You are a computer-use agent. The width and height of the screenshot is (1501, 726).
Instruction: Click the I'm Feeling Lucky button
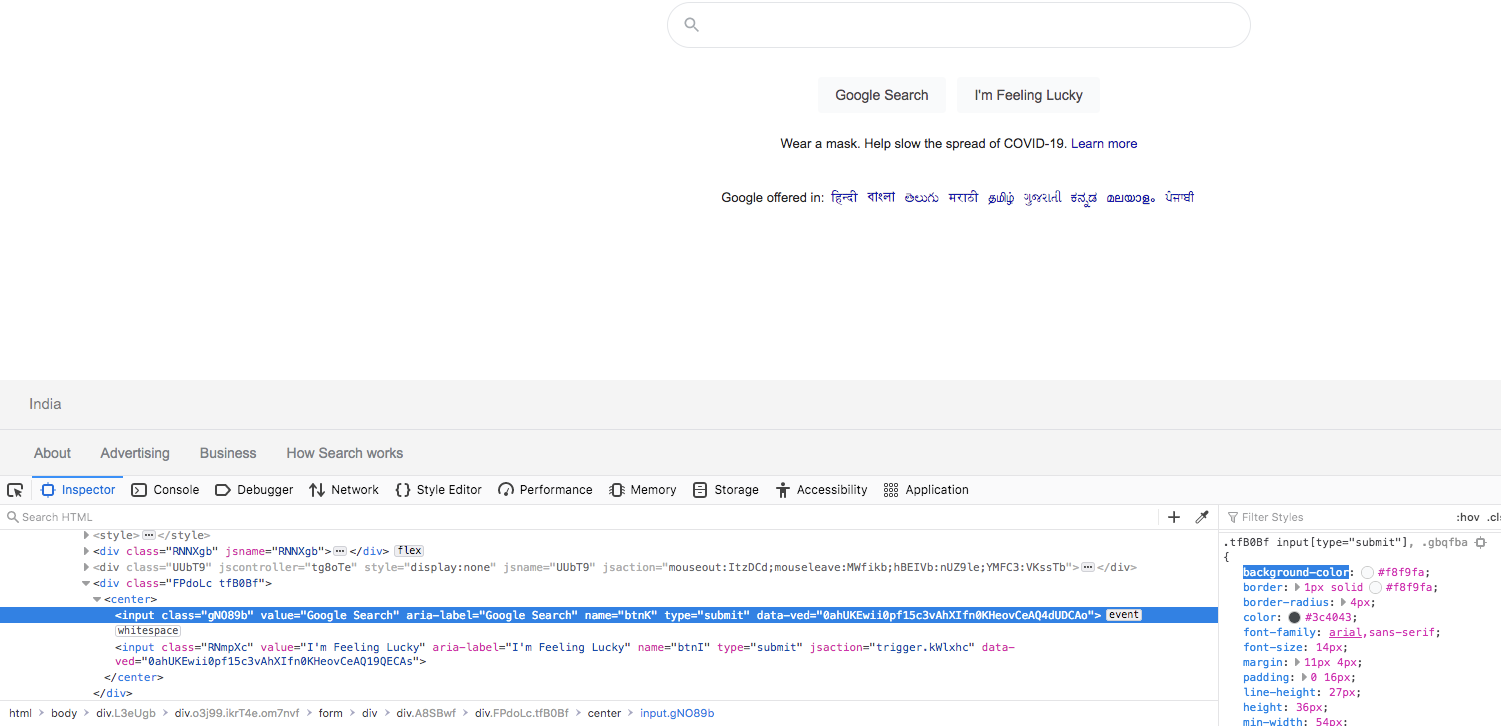pyautogui.click(x=1028, y=94)
